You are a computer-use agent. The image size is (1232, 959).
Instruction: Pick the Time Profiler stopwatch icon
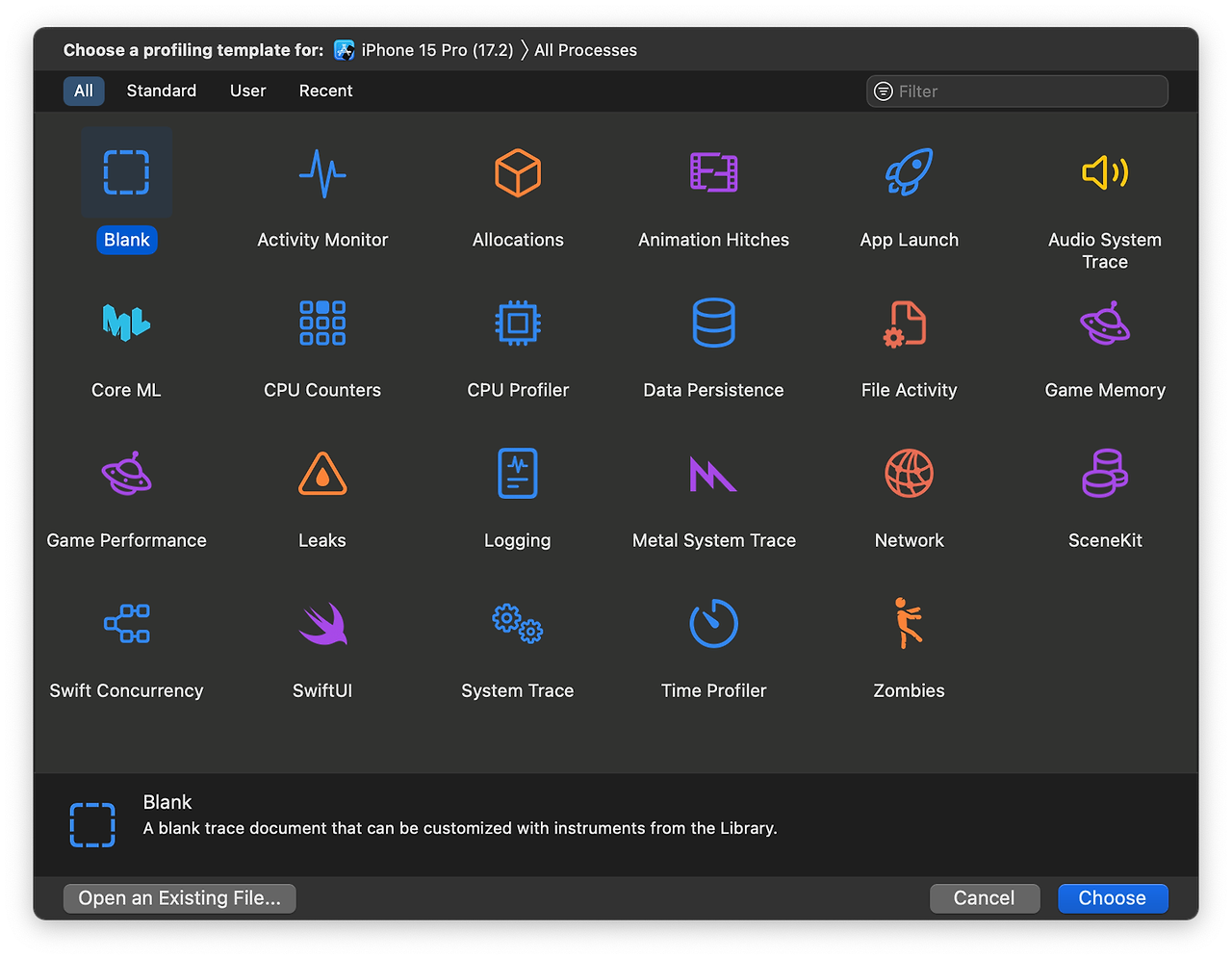pyautogui.click(x=713, y=623)
